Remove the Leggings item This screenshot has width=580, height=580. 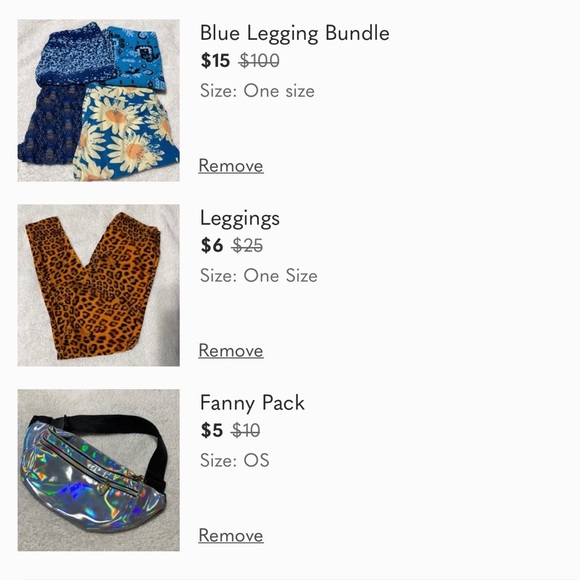pos(231,351)
